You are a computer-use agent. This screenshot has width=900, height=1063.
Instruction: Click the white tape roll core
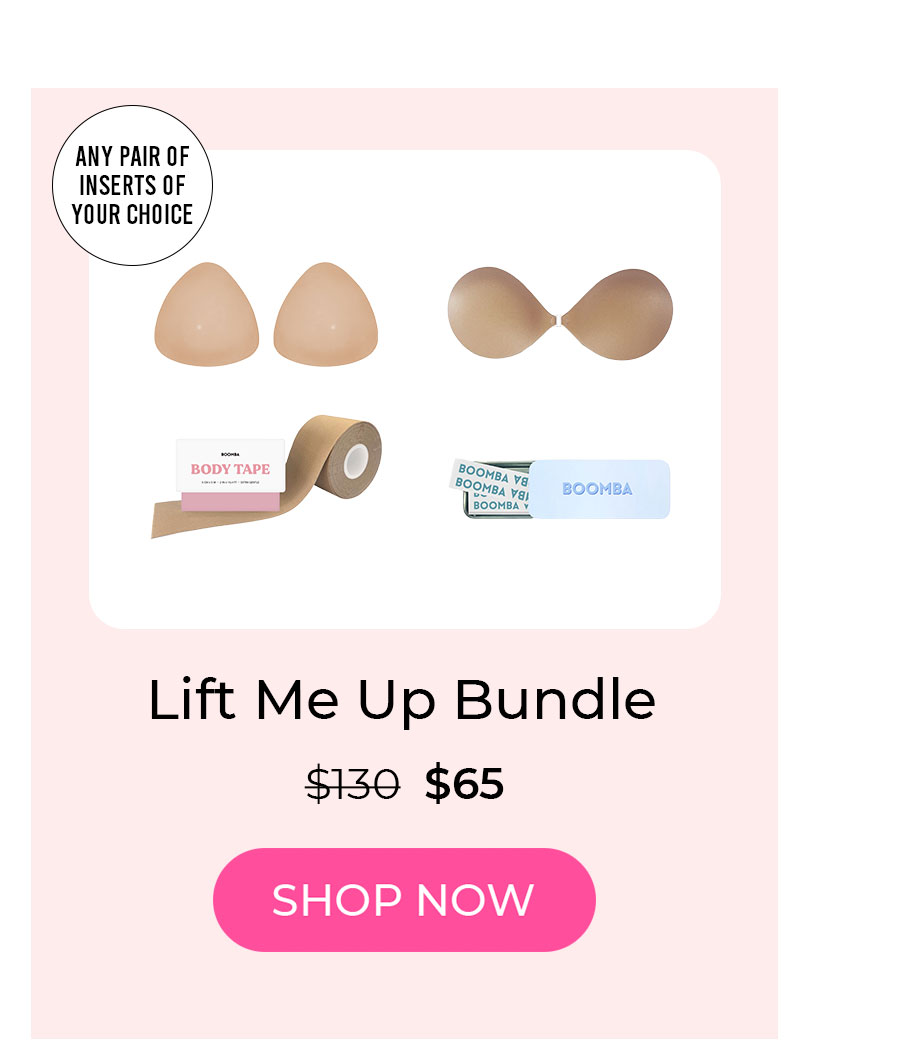pyautogui.click(x=355, y=460)
